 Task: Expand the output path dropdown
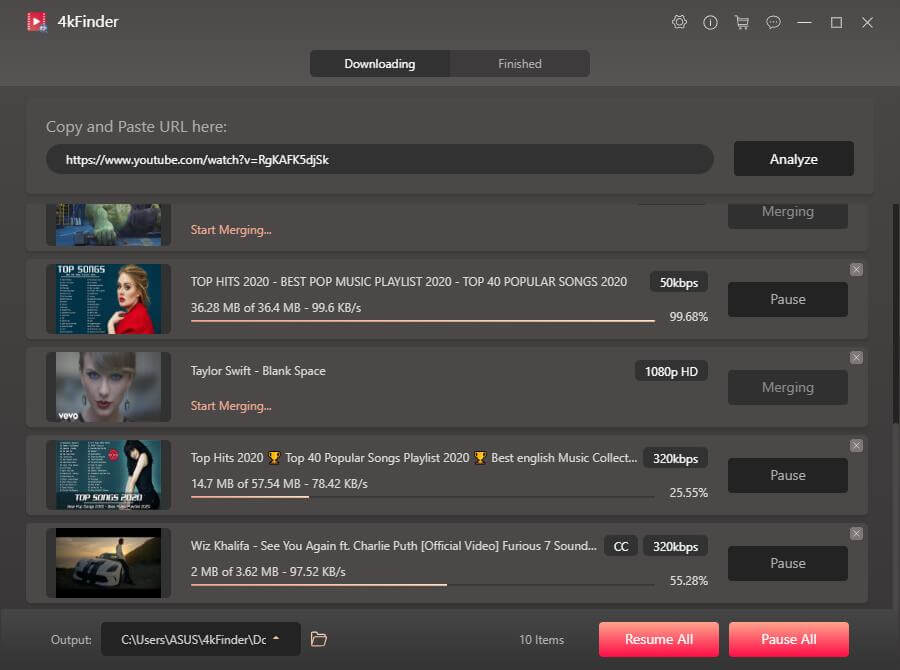click(x=276, y=639)
